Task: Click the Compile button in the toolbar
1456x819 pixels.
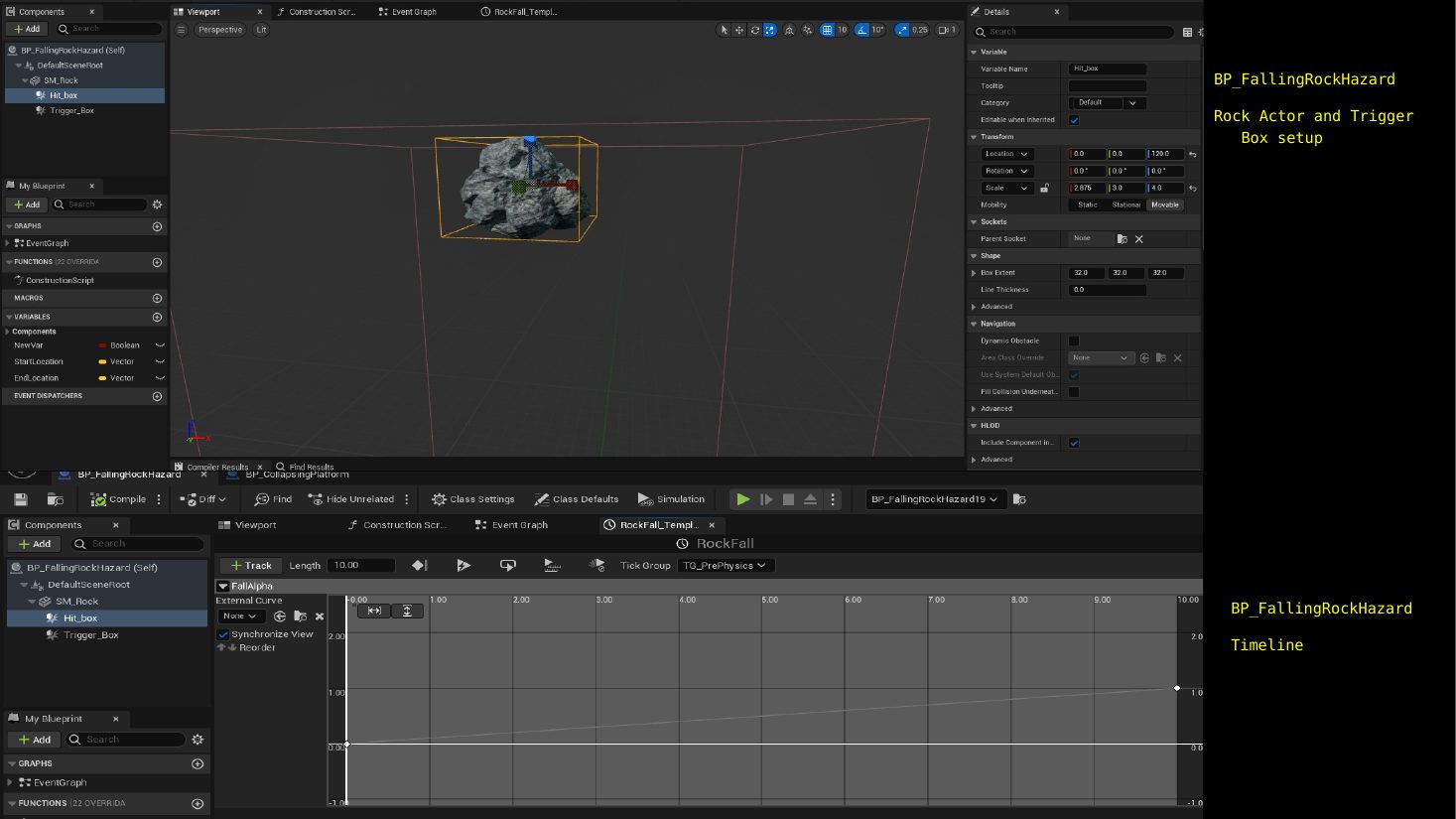Action: 119,499
